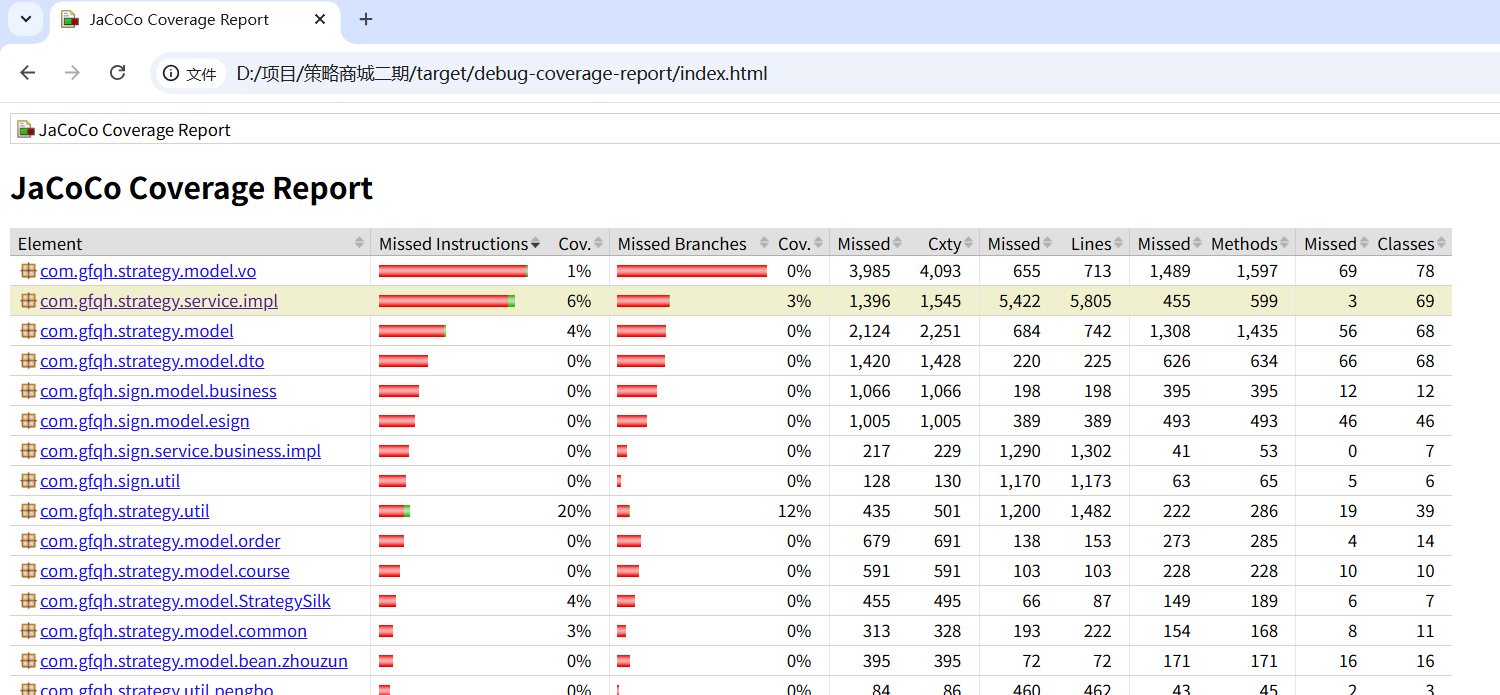Click package icon beside com.gfqh.strategy.model.vo
This screenshot has height=695, width=1500.
(x=28, y=270)
